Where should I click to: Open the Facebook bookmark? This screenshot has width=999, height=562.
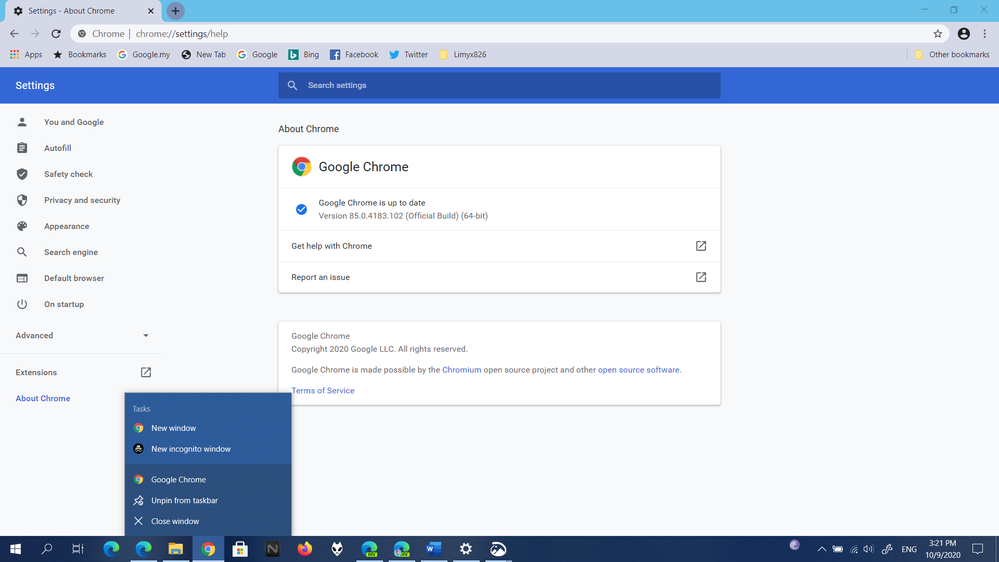[x=354, y=55]
